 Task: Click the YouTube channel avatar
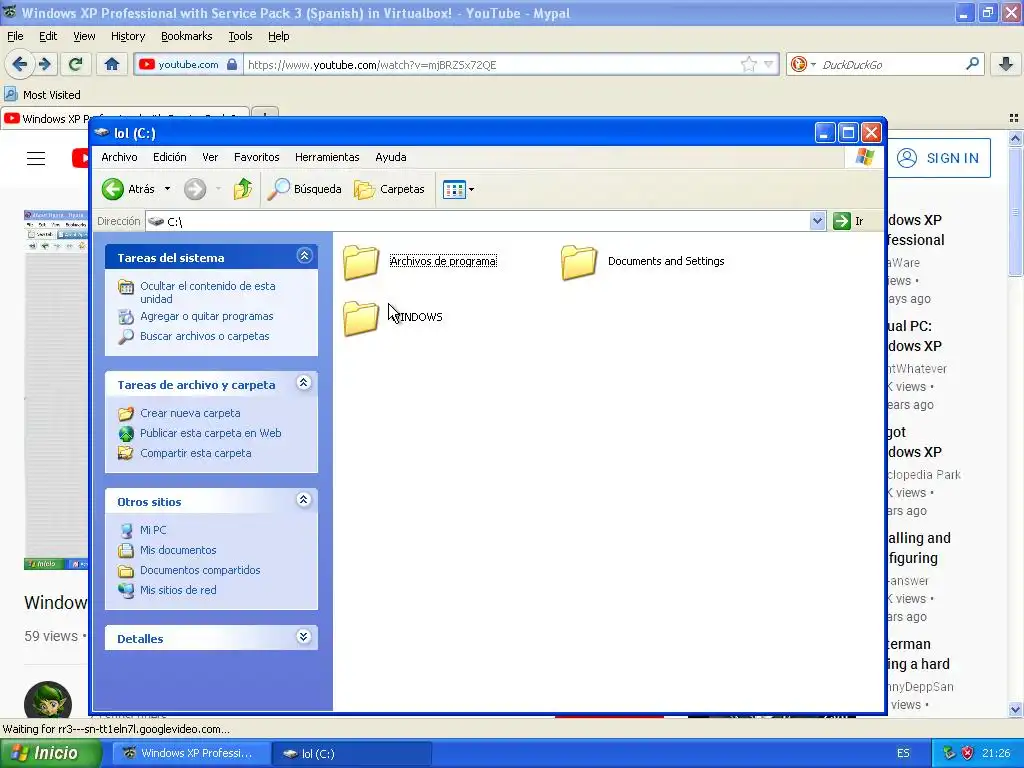(x=48, y=703)
